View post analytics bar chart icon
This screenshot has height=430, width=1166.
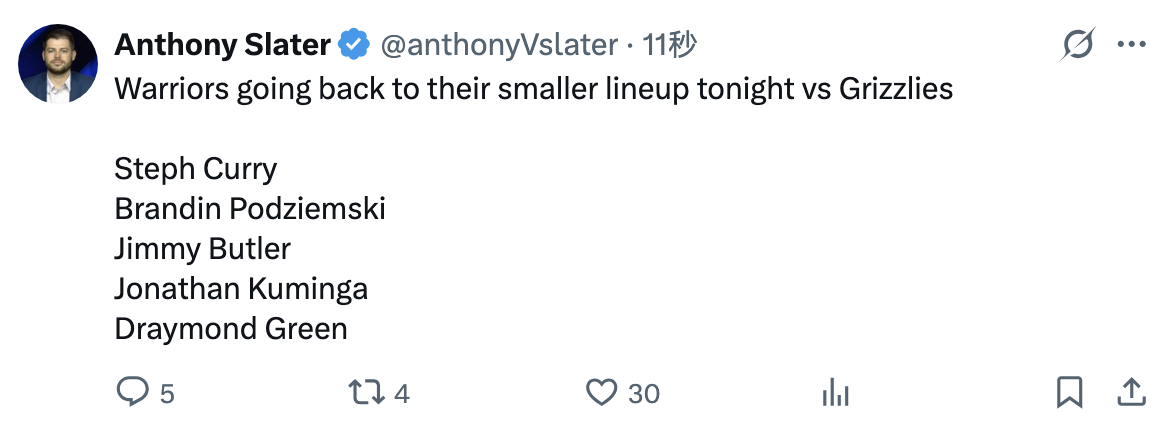coord(835,393)
